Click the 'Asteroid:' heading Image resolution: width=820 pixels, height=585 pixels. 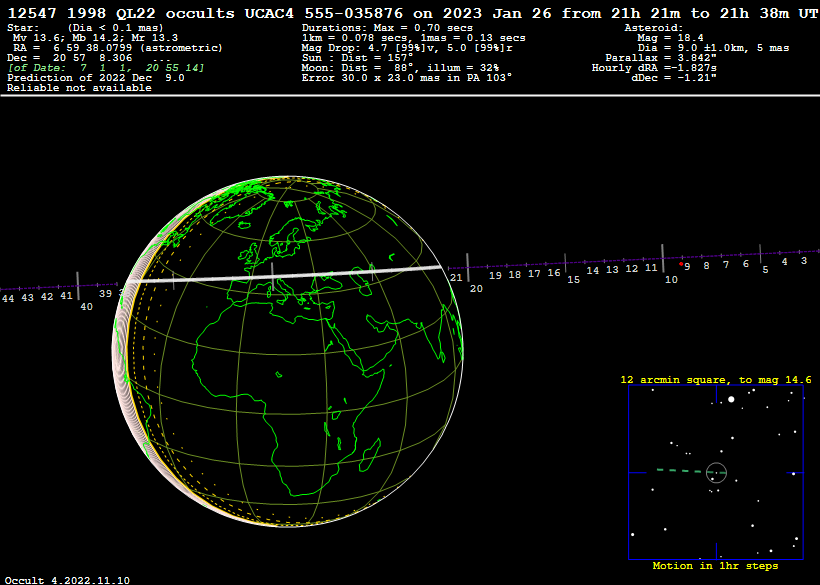pos(654,28)
